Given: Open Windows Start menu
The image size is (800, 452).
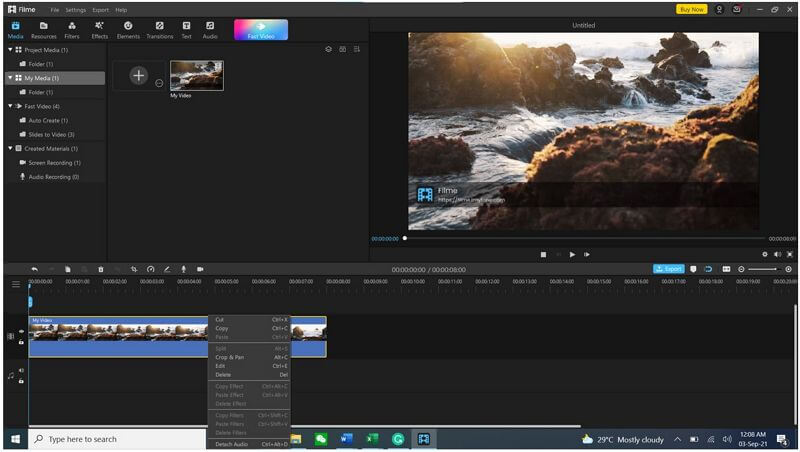Looking at the screenshot, I should pos(15,439).
